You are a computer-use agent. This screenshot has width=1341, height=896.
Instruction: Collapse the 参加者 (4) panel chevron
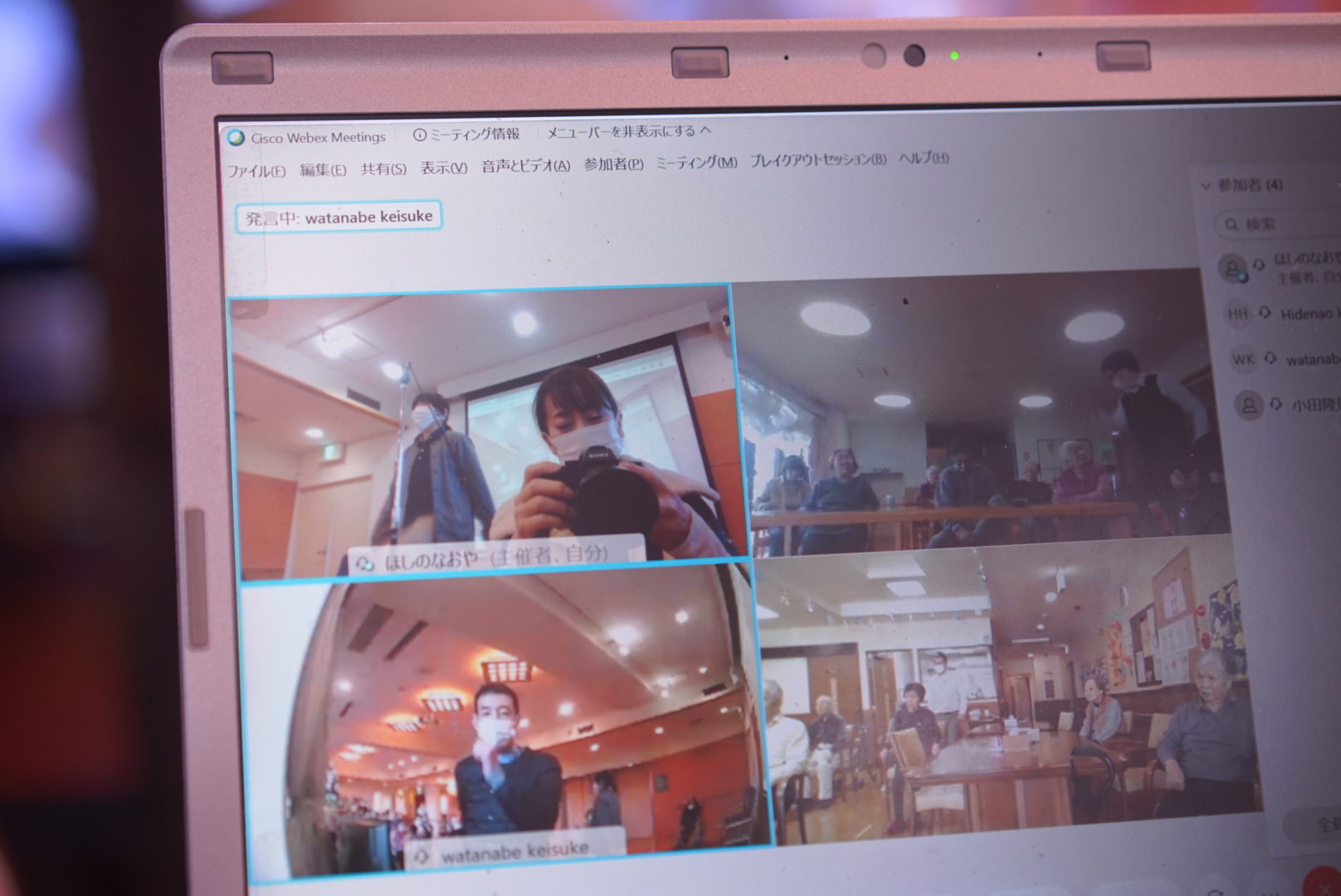pos(1206,186)
